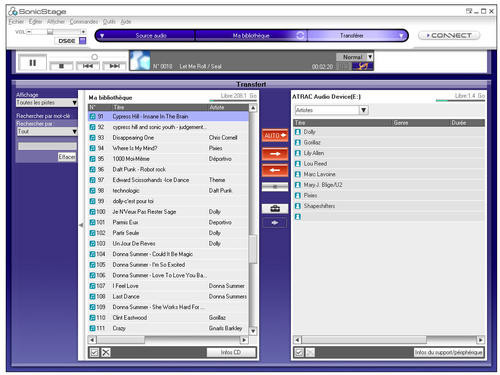Viewport: 500px width, 375px height.
Task: Select Lily Allen in device list
Action: [389, 153]
